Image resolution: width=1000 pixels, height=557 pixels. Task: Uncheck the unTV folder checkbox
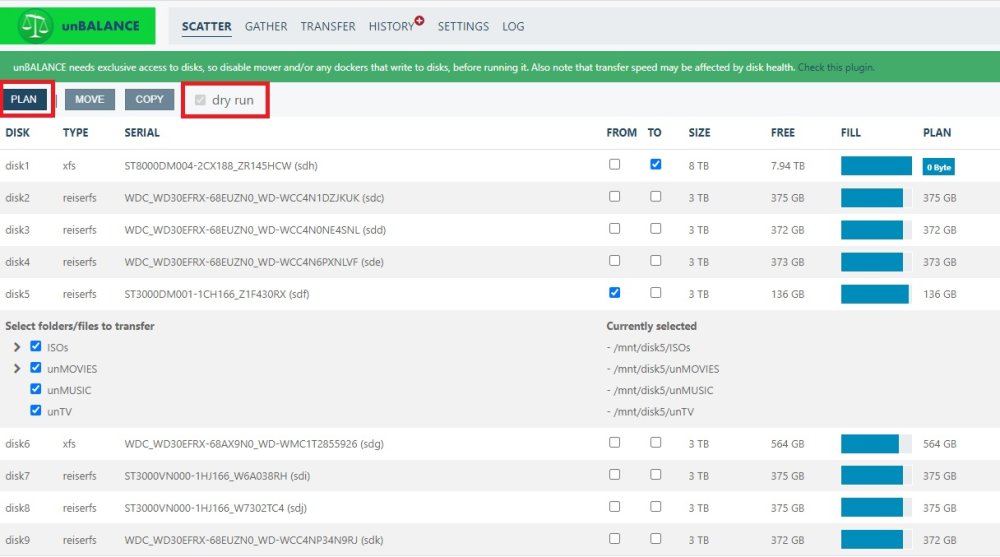click(36, 410)
